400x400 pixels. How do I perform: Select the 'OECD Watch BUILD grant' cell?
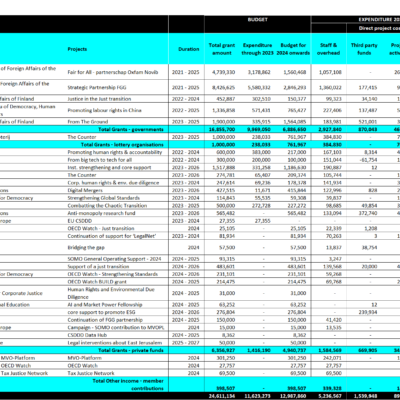(97, 282)
